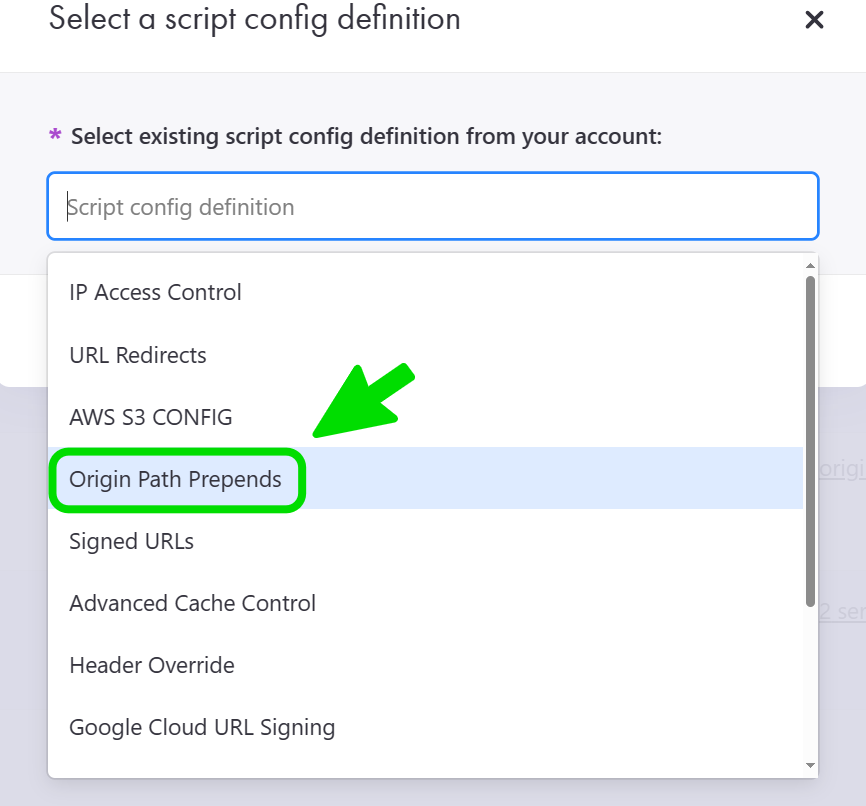Choose URL Redirects from the list

click(138, 355)
